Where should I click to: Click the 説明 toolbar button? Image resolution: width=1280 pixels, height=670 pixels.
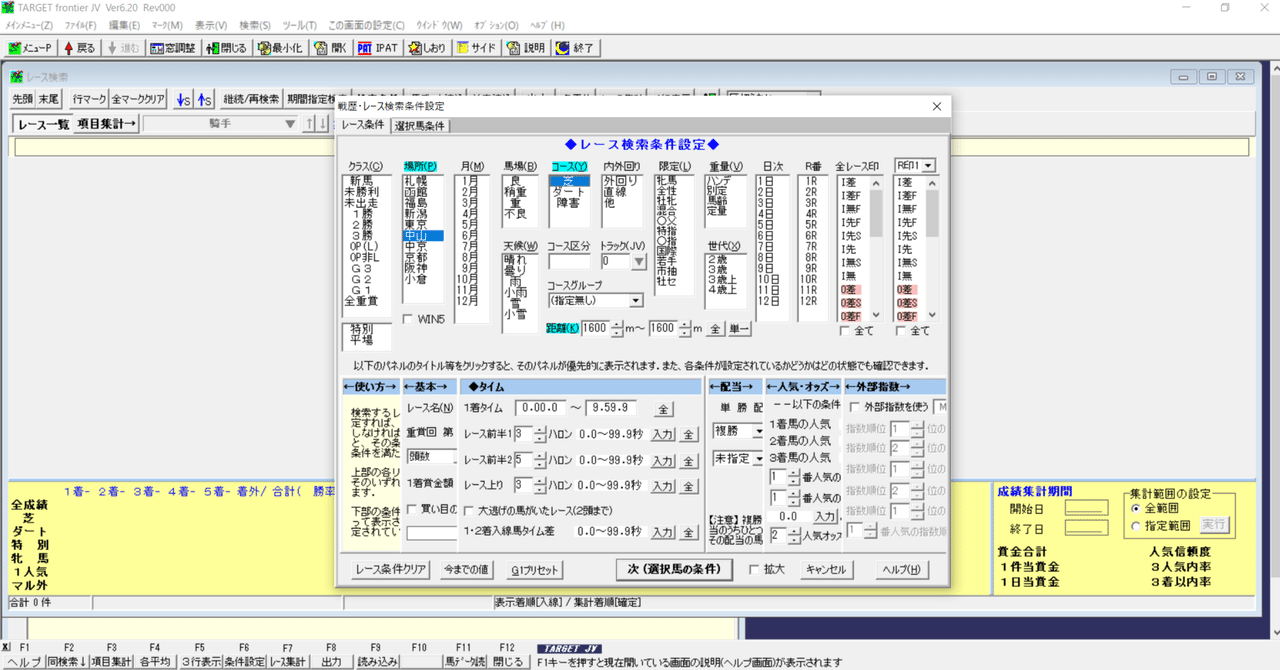pos(525,47)
